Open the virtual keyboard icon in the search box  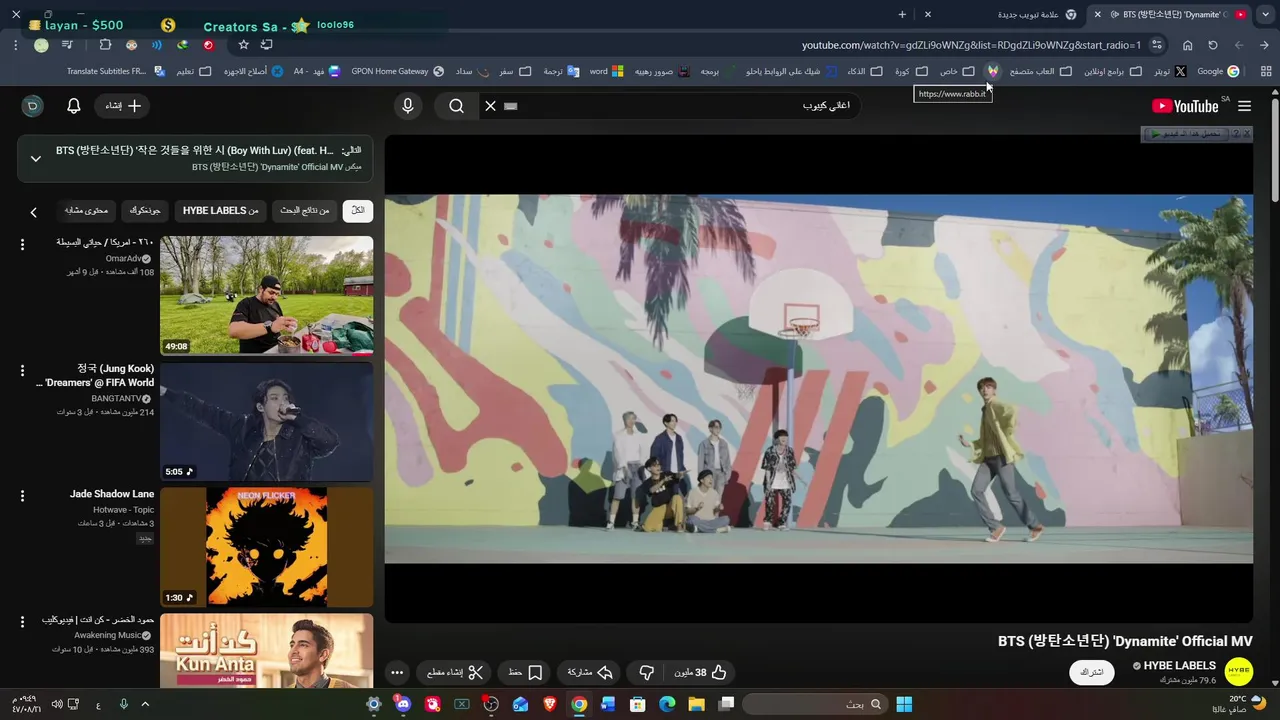click(x=510, y=106)
